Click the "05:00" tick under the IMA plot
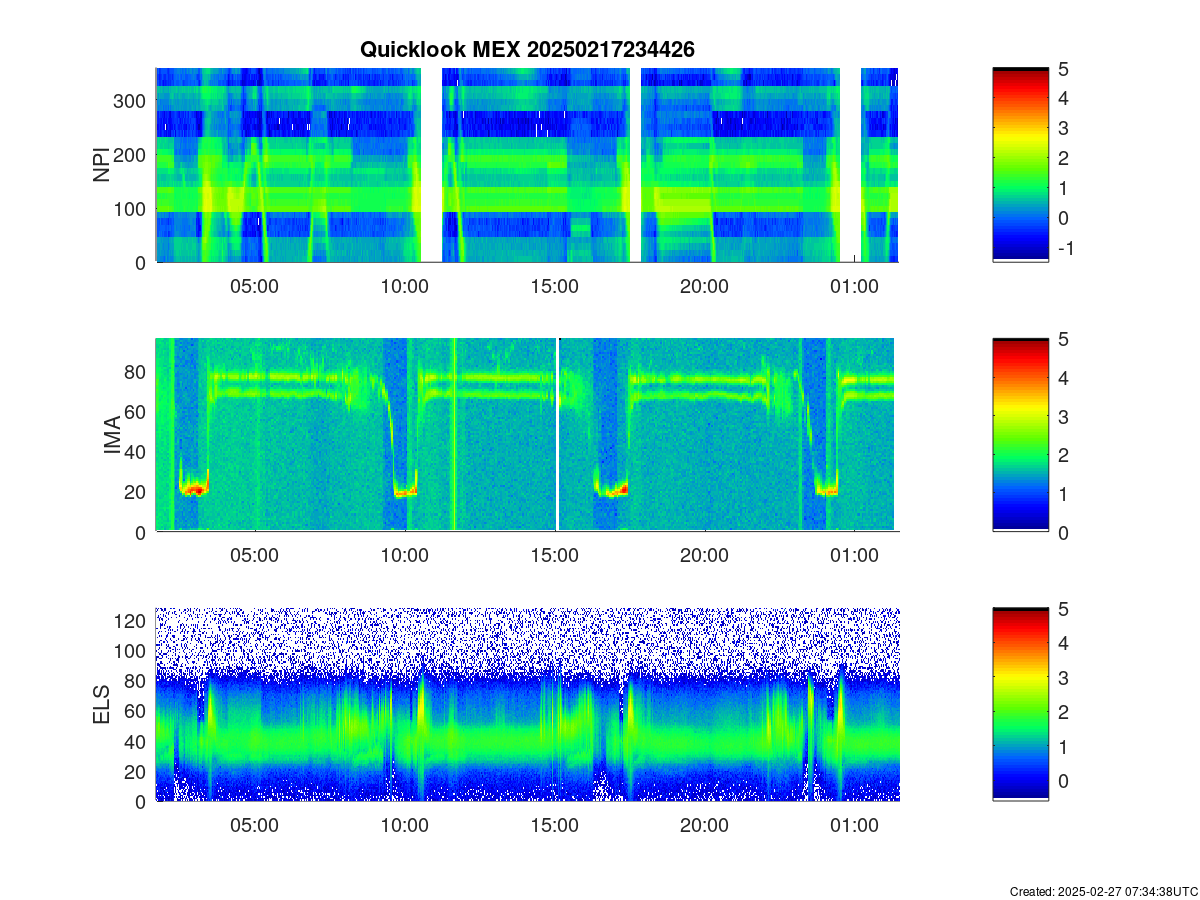1200x900 pixels. coord(254,556)
